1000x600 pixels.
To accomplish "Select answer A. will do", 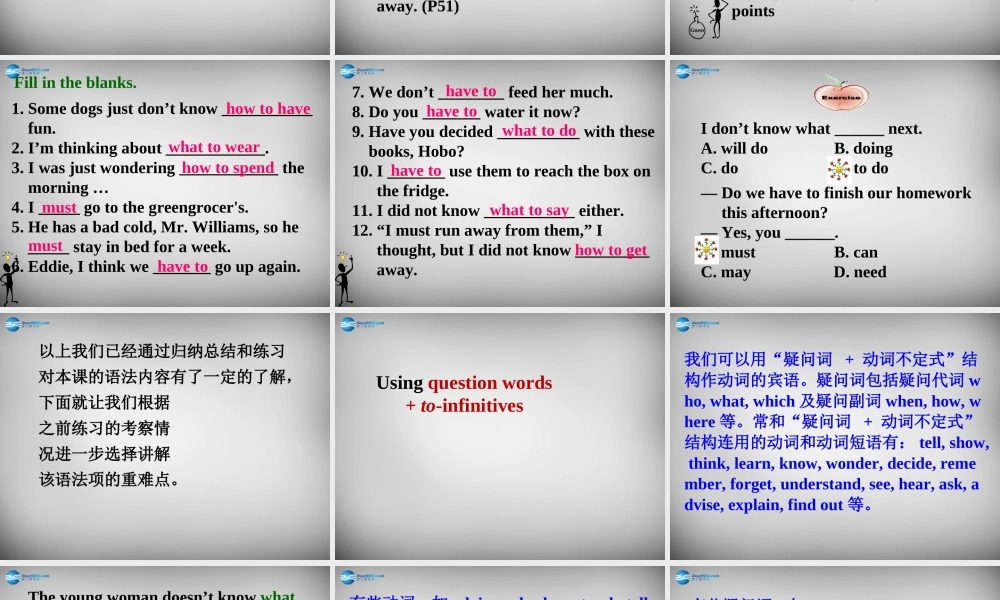I will [733, 148].
